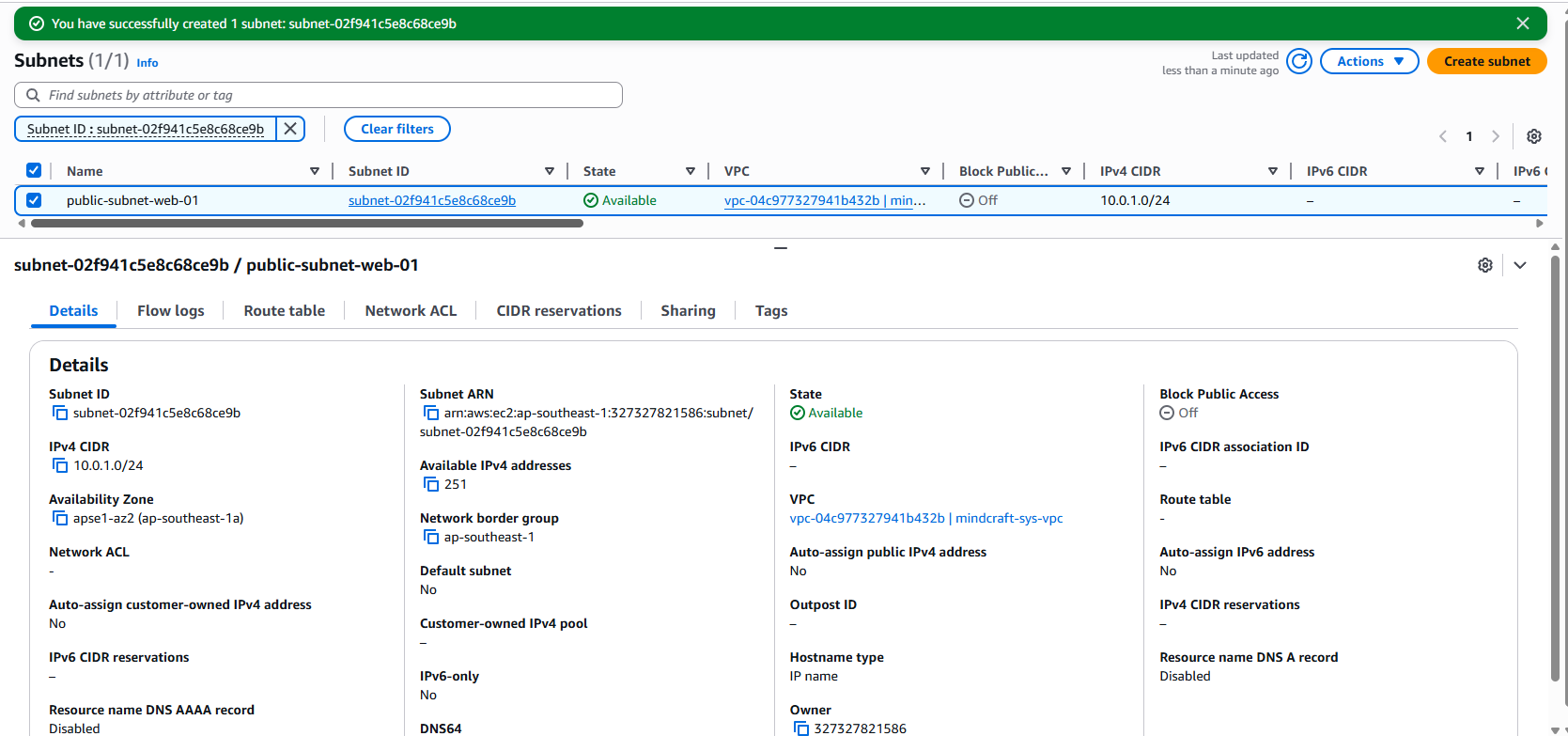Open the Network ACL tab
1568x736 pixels.
click(x=411, y=311)
